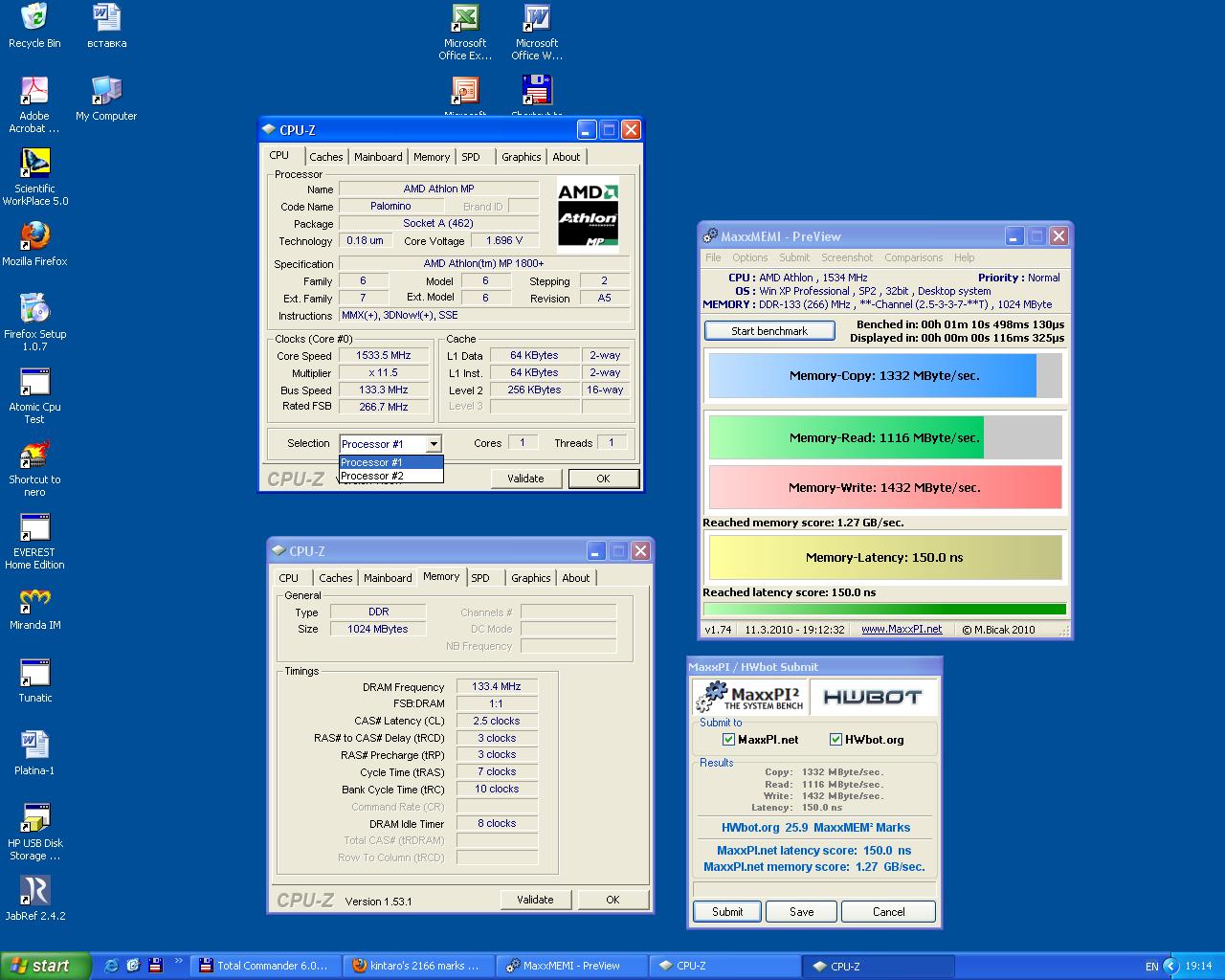Click Memory-Copy 1332 MByte/sec blue bar
Screen dimensions: 1225x980
pyautogui.click(x=885, y=376)
